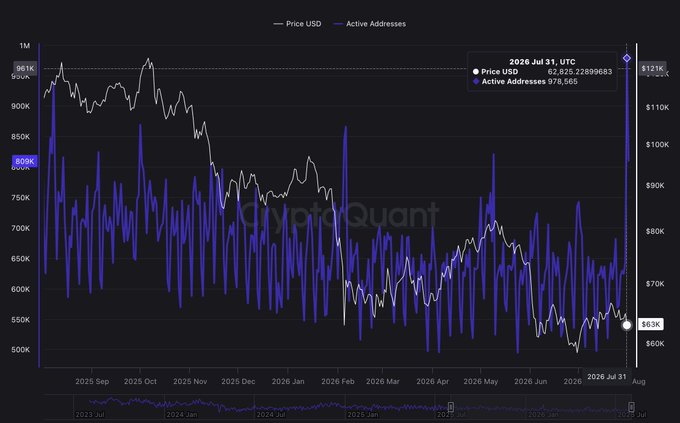Toggle the Active Addresses legend series
The width and height of the screenshot is (680, 423).
(x=369, y=24)
